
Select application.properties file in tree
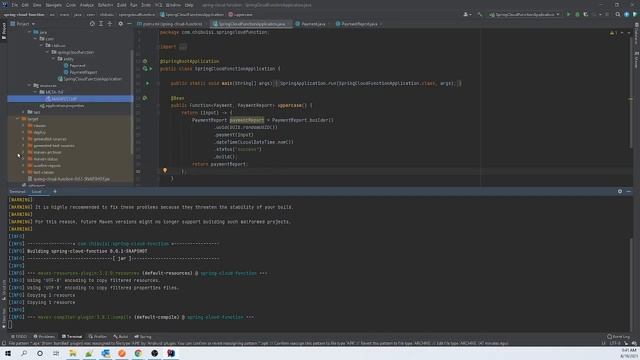point(62,106)
